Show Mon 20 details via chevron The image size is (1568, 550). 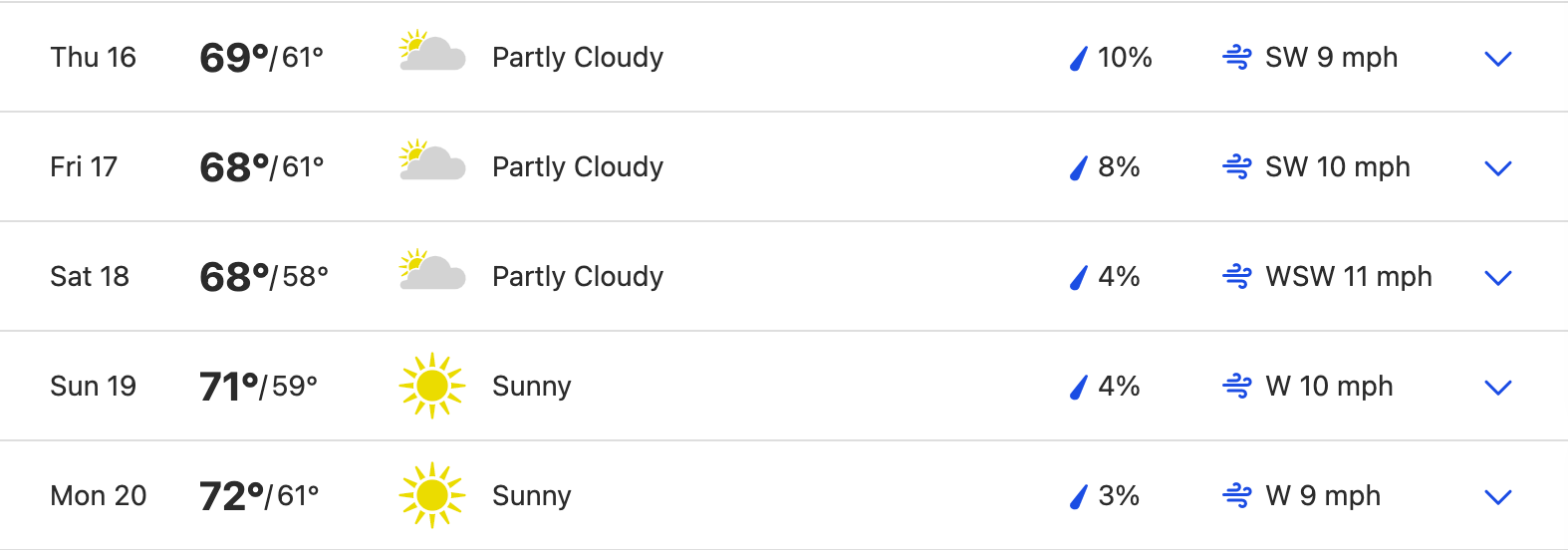(x=1497, y=497)
